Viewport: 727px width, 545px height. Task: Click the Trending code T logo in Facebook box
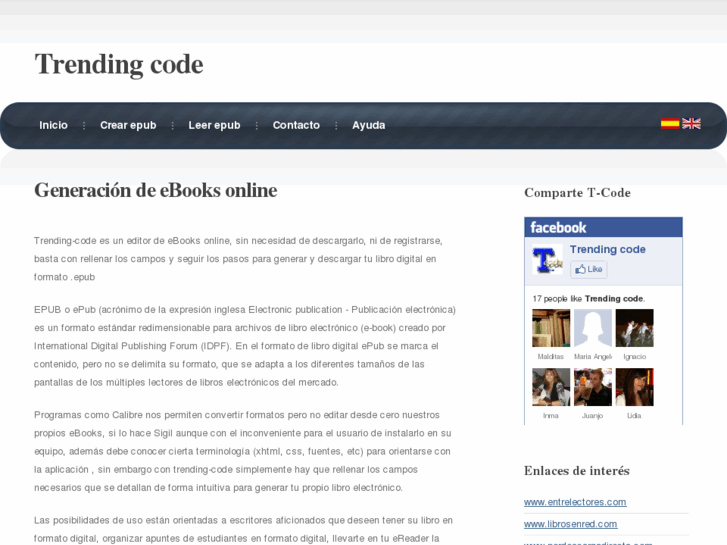(547, 259)
